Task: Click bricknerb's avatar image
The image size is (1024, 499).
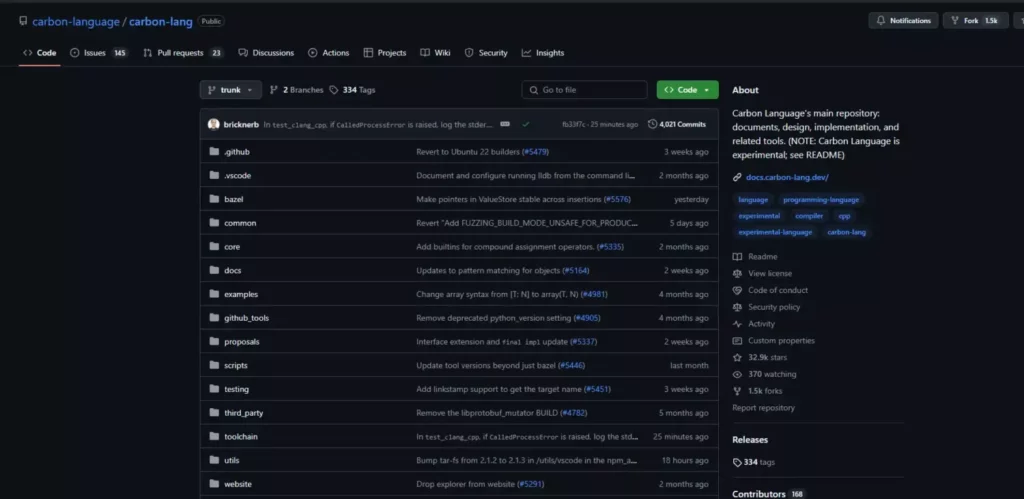Action: pos(214,124)
